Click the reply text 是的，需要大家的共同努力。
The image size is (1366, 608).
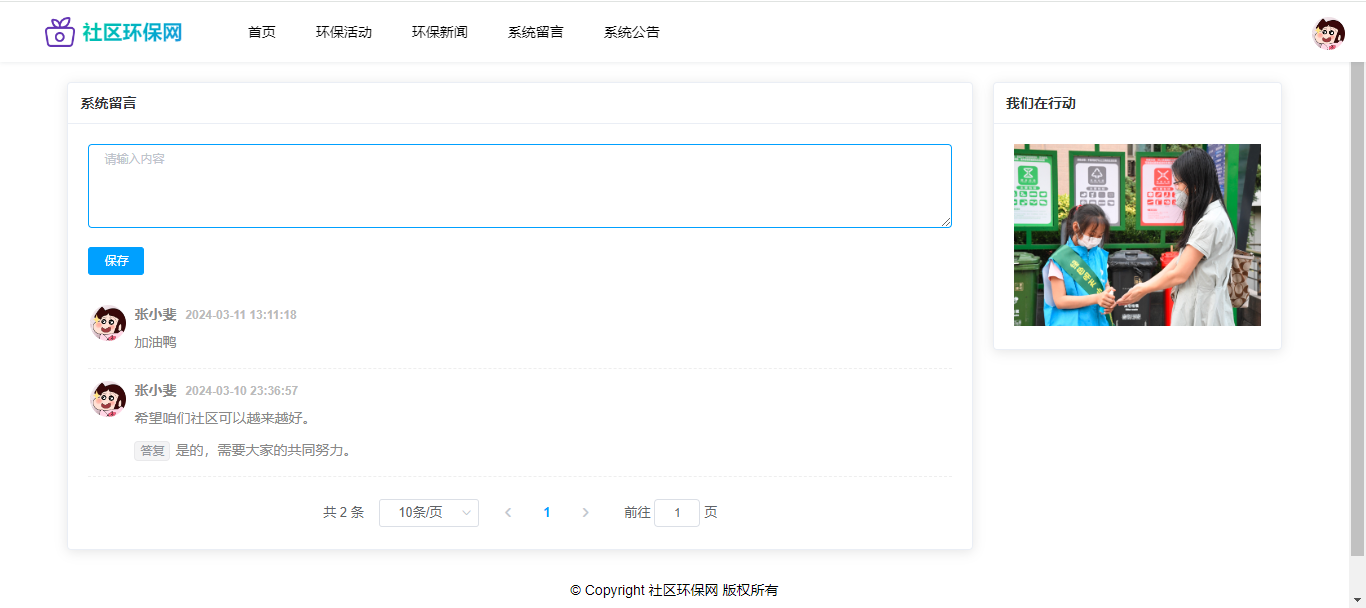click(266, 451)
